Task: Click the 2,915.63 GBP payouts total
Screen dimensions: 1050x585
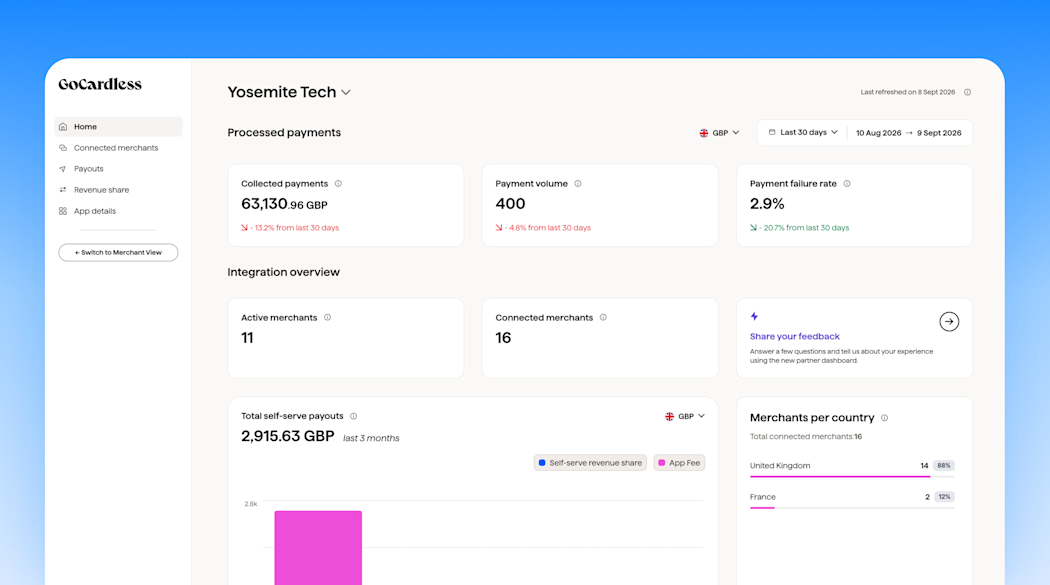Action: click(x=287, y=436)
